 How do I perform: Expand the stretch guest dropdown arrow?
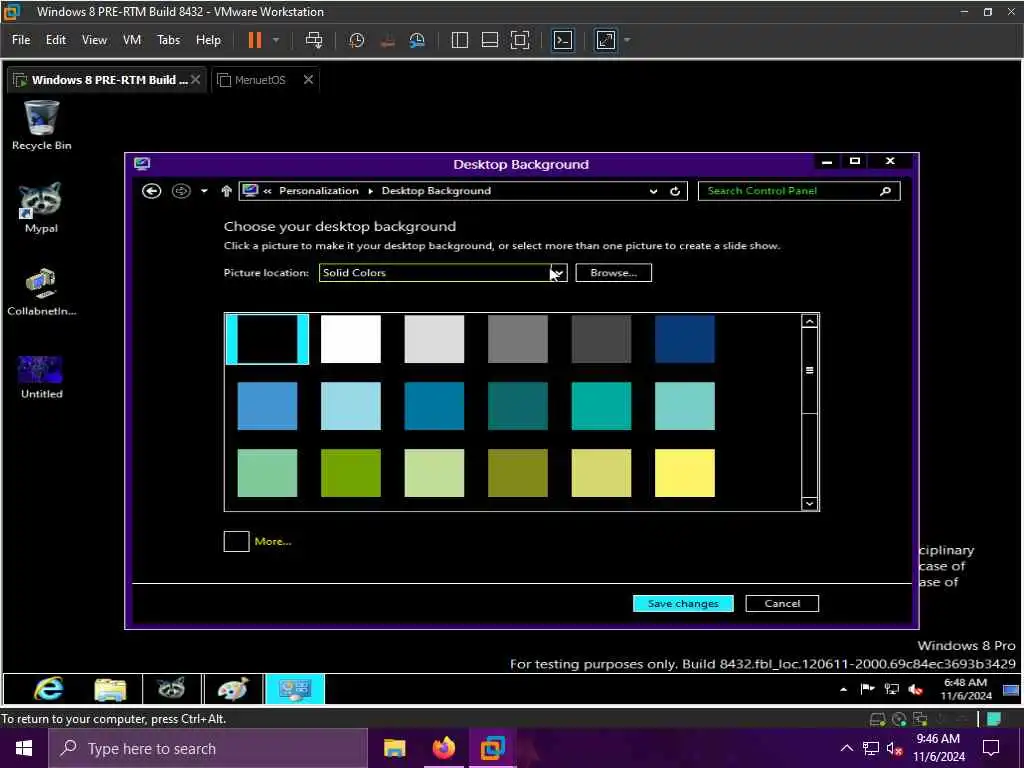628,40
